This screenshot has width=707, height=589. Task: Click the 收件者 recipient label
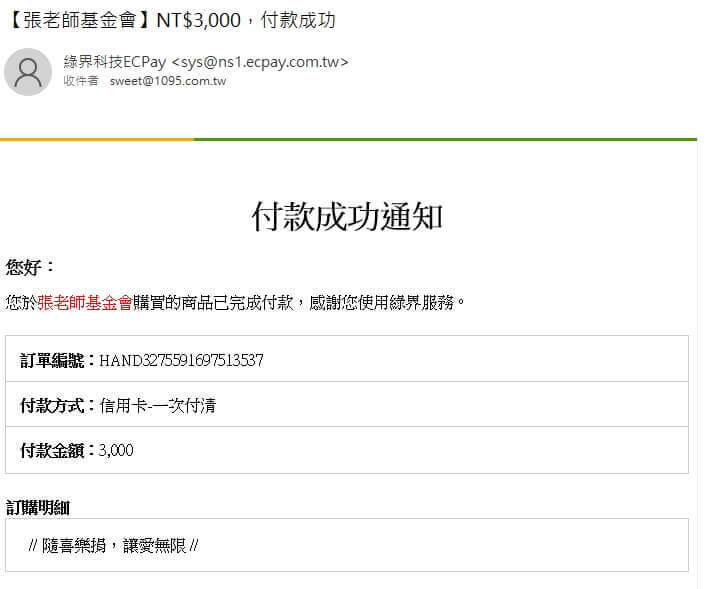[x=80, y=81]
